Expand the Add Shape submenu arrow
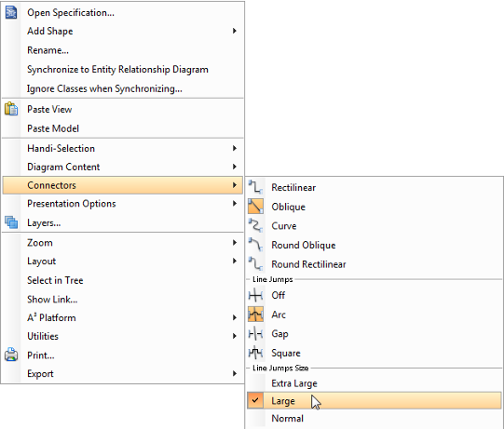 coord(235,31)
